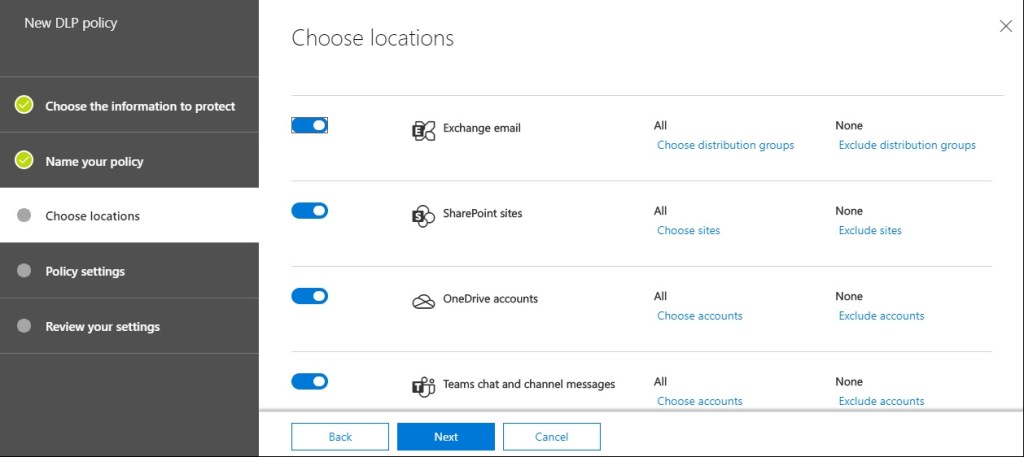
Task: Click the Teams chat icon
Action: point(423,387)
